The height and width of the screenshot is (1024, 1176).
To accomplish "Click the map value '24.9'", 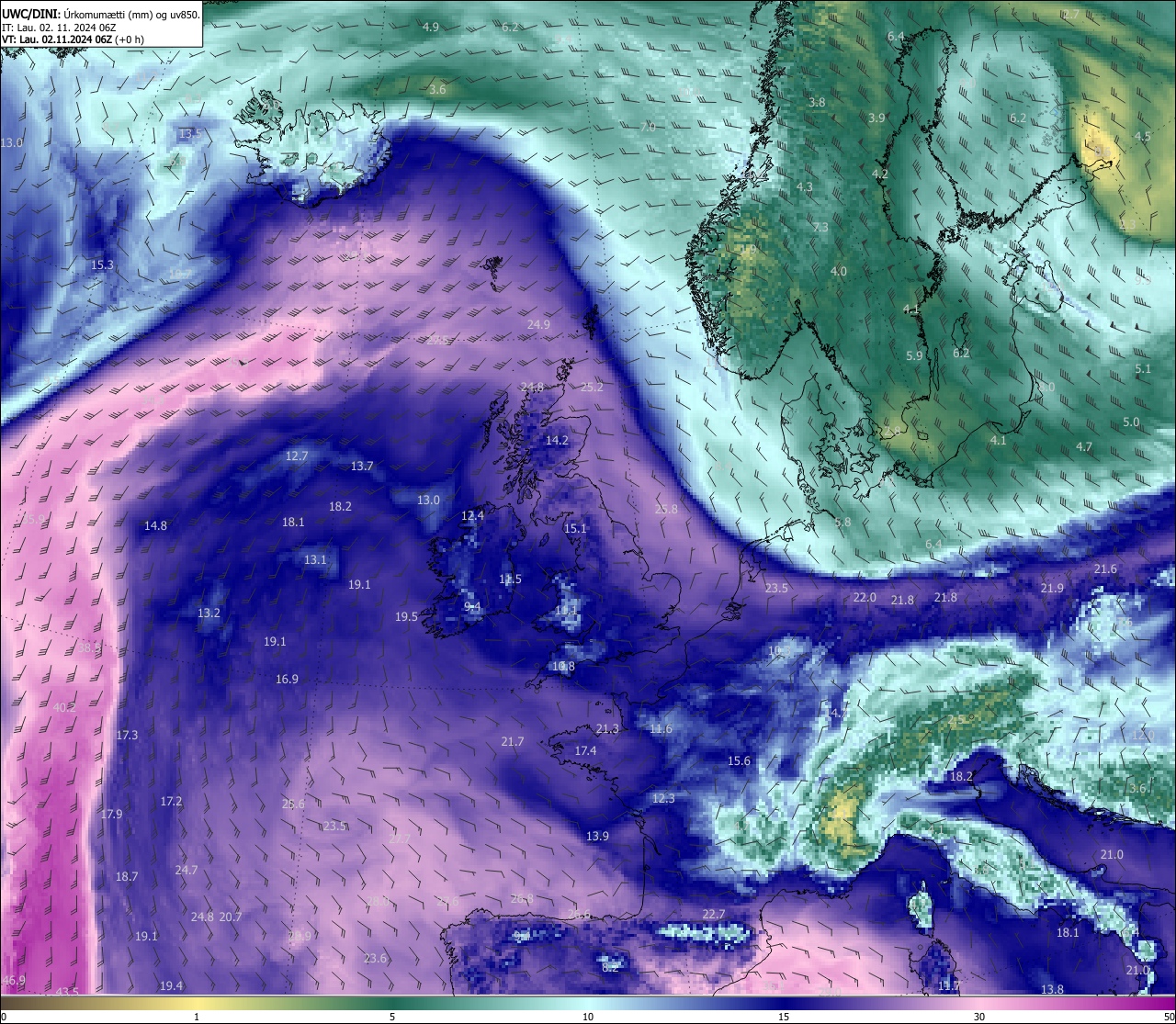I will pyautogui.click(x=538, y=325).
